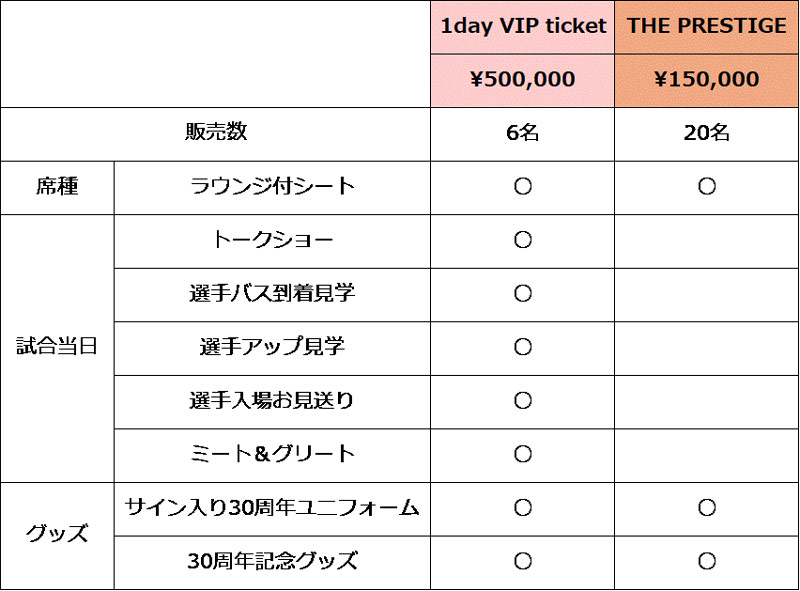Viewport: 800px width, 591px height.
Task: Click VIP circle for 30周年記念グッズ
Action: [522, 561]
